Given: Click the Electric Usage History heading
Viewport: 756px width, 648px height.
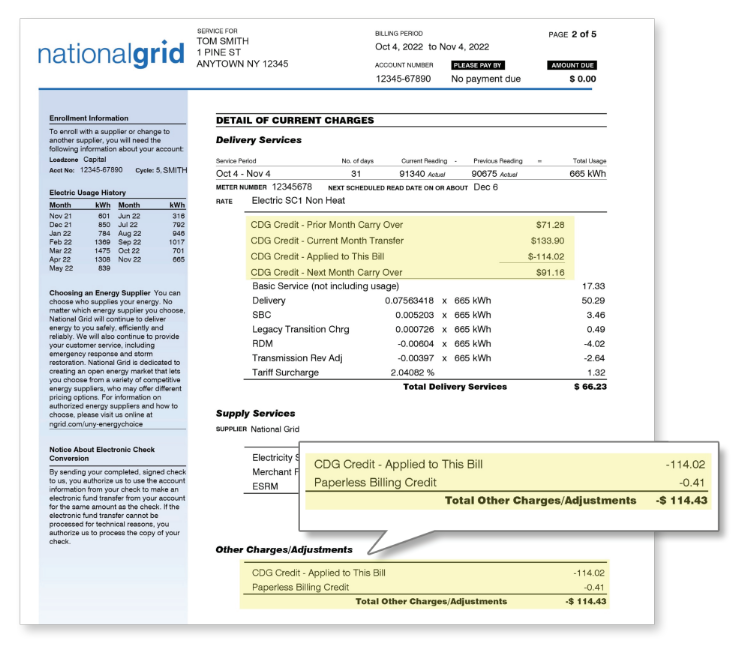Looking at the screenshot, I should coord(87,192).
